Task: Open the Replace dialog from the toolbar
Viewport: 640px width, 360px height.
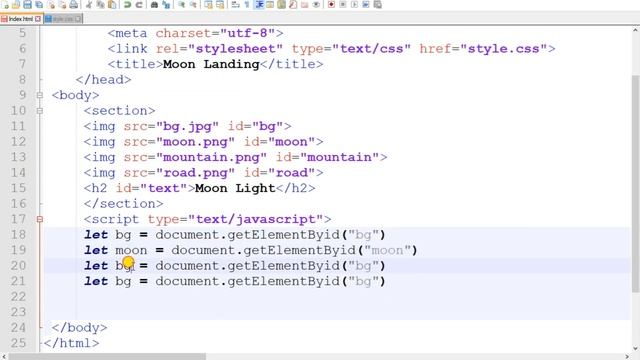Action: [166, 5]
